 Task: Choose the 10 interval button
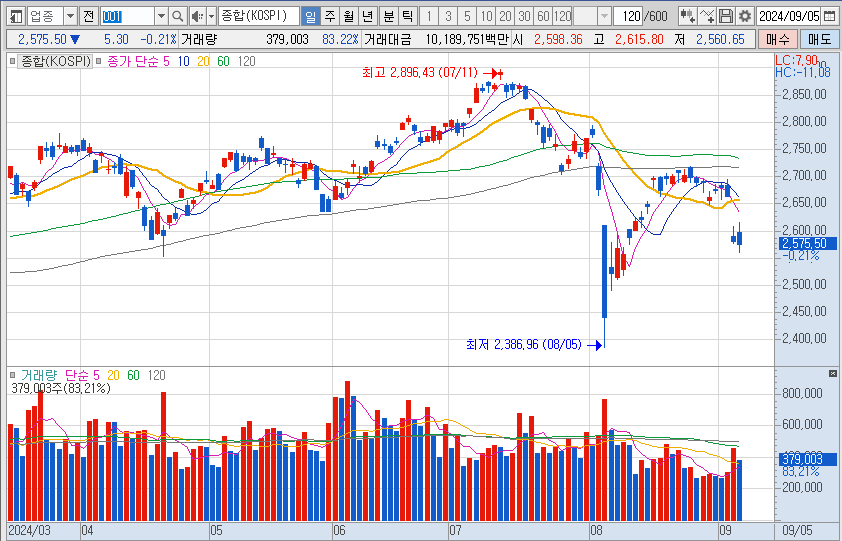pos(487,17)
